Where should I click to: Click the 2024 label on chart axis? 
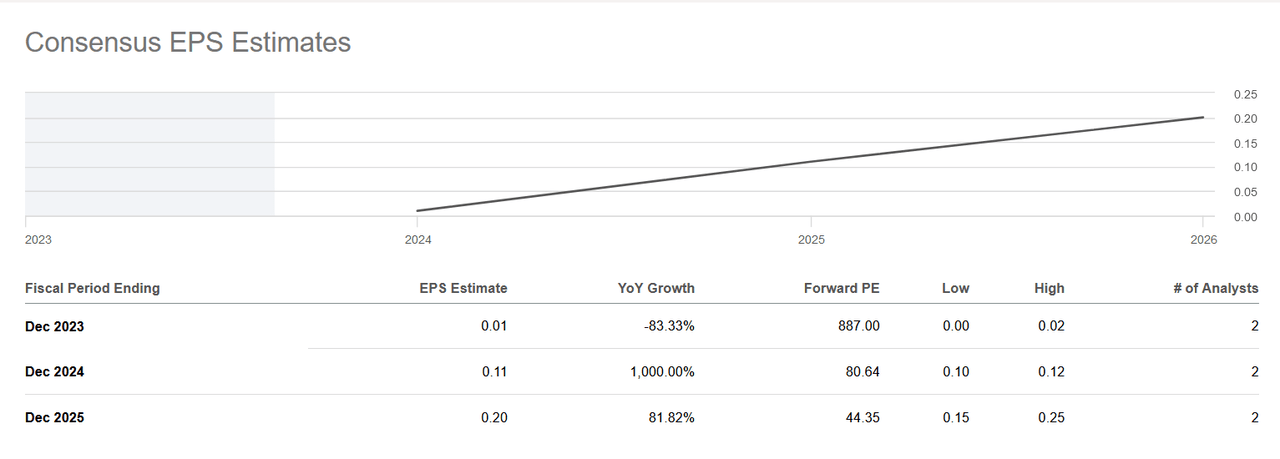point(418,240)
